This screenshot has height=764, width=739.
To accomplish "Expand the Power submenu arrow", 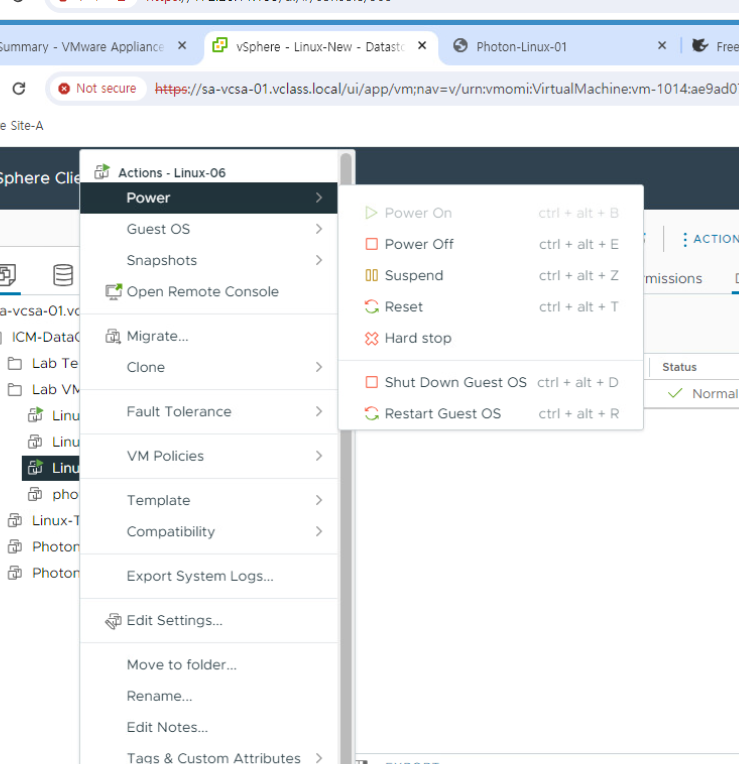I will click(319, 197).
